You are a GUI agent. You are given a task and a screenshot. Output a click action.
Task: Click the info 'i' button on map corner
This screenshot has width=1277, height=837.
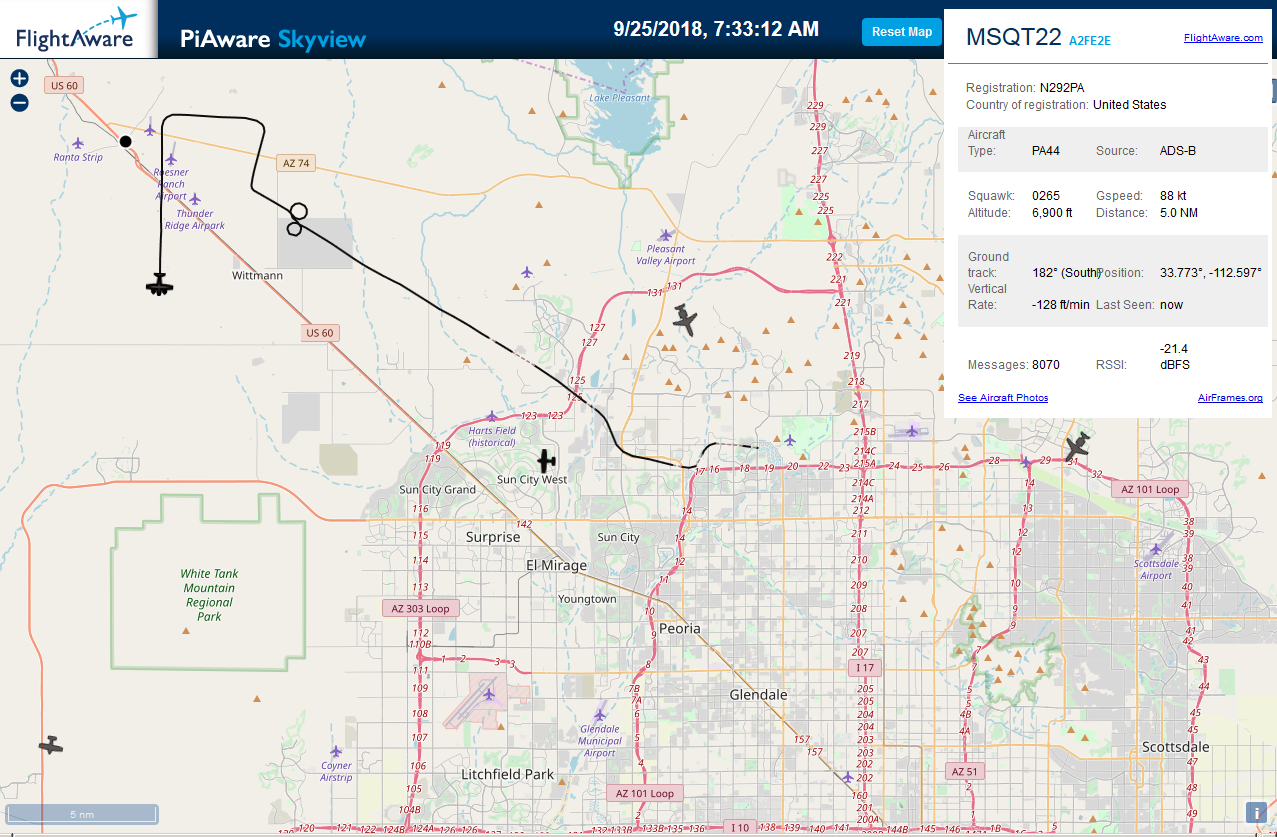tap(1256, 813)
